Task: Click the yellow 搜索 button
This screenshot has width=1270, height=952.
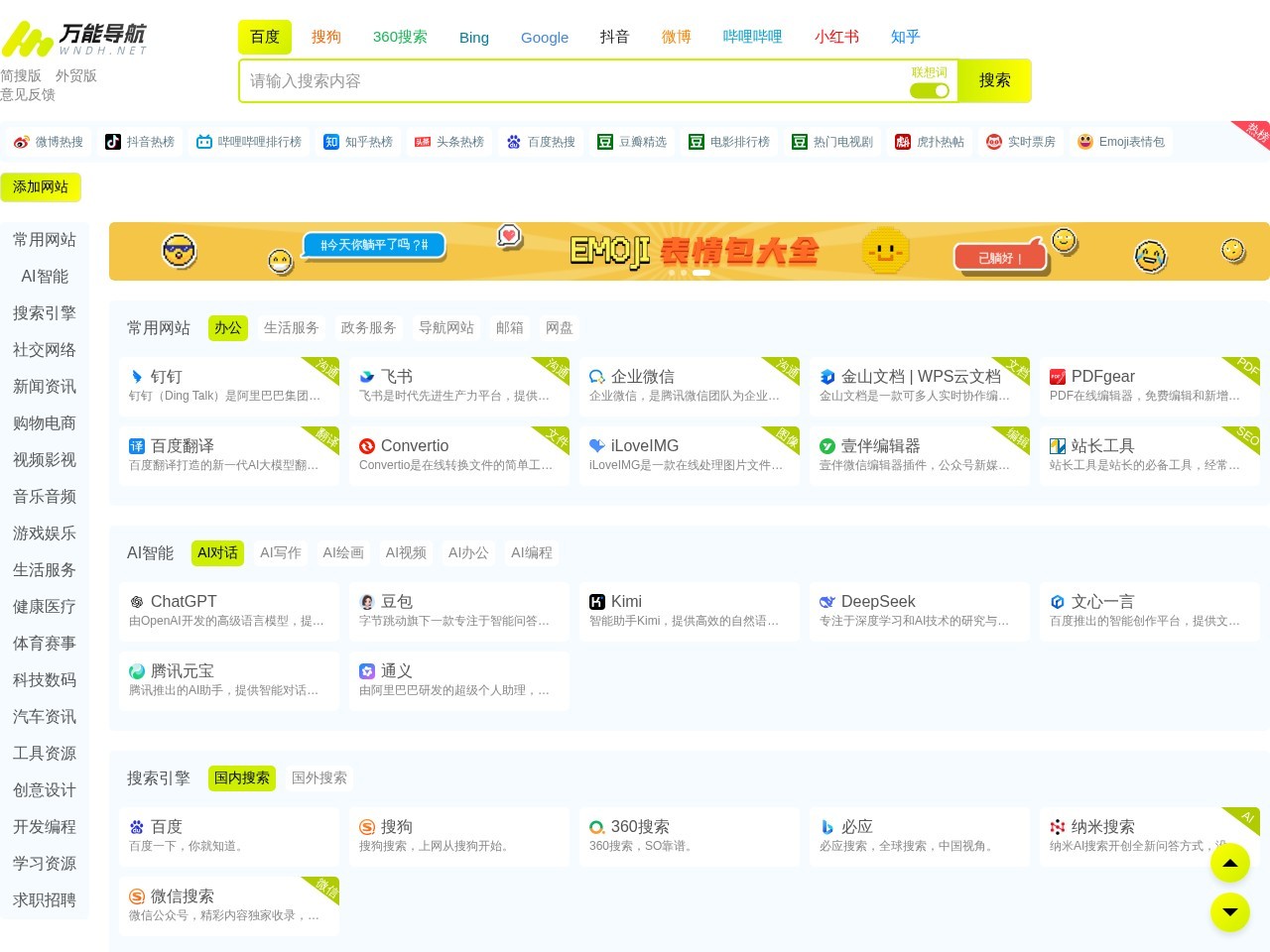Action: (994, 80)
